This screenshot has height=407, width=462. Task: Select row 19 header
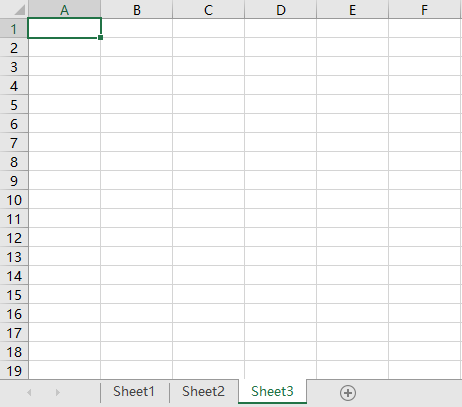14,370
